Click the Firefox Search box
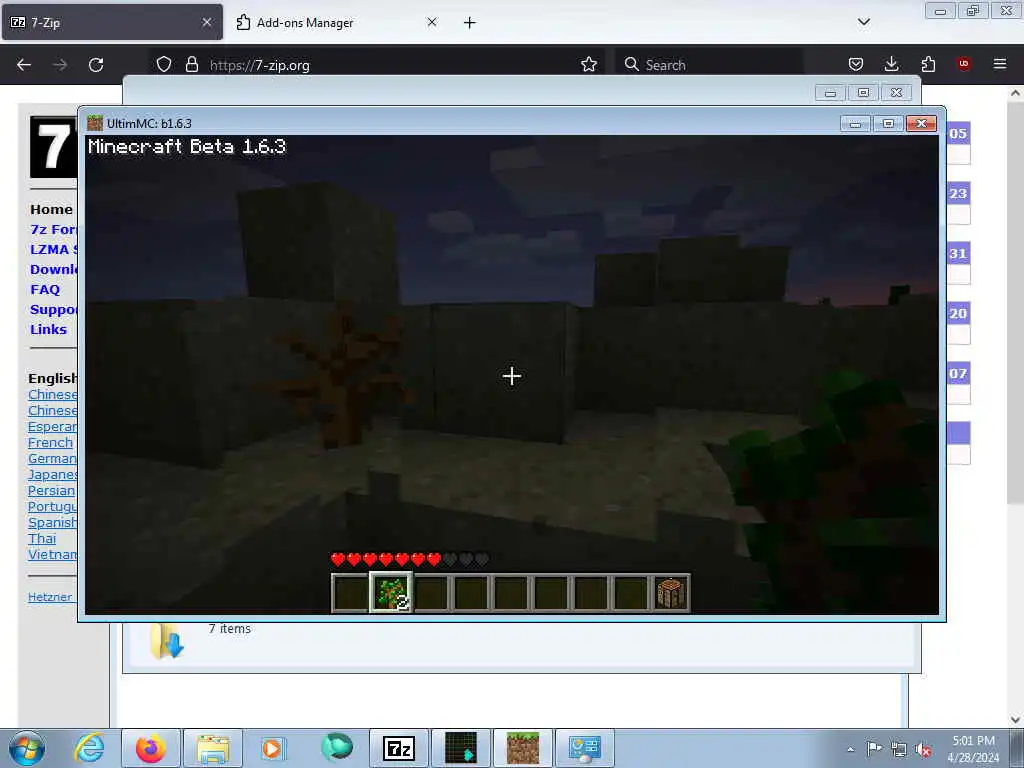Image resolution: width=1024 pixels, height=768 pixels. point(709,65)
